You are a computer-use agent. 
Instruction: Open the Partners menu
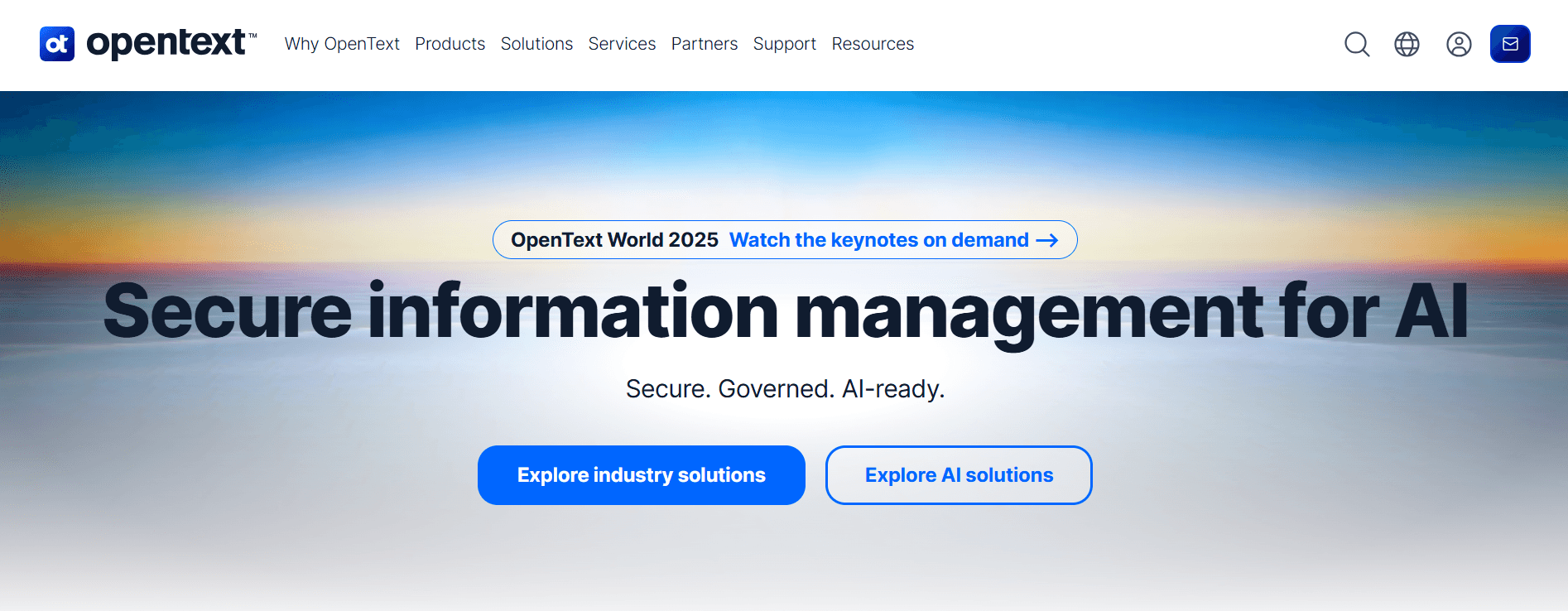[x=705, y=44]
